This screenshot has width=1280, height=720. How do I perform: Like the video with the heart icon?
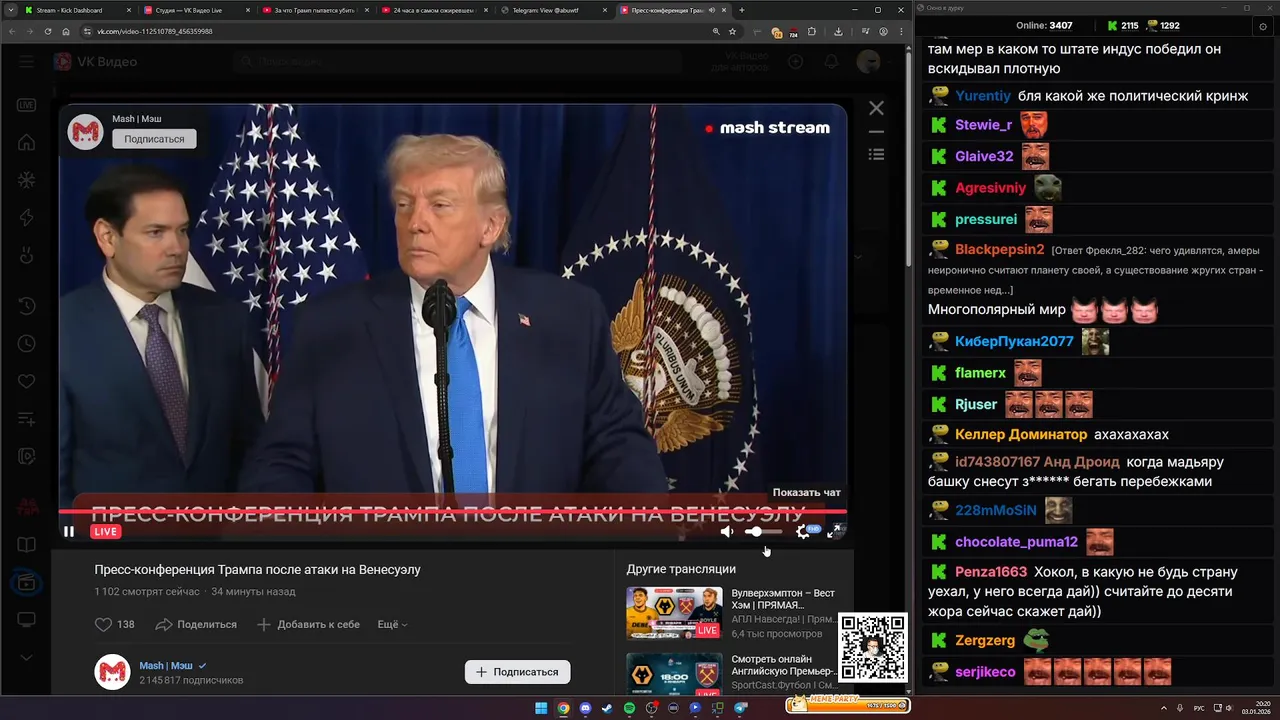[103, 624]
